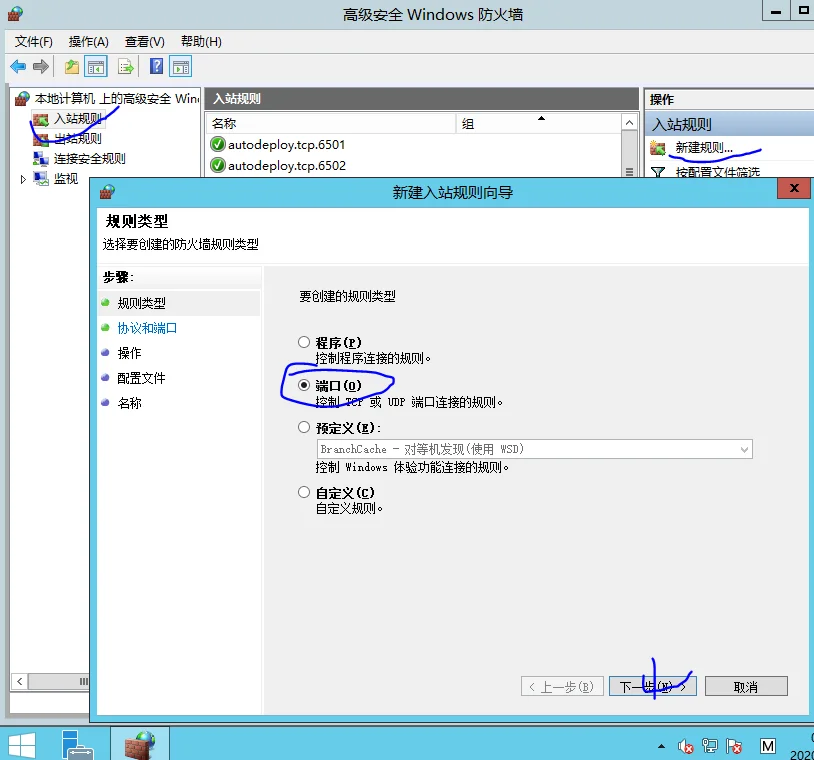Screen dimensions: 814x760
Task: Click the forward navigation arrow
Action: tap(40, 66)
